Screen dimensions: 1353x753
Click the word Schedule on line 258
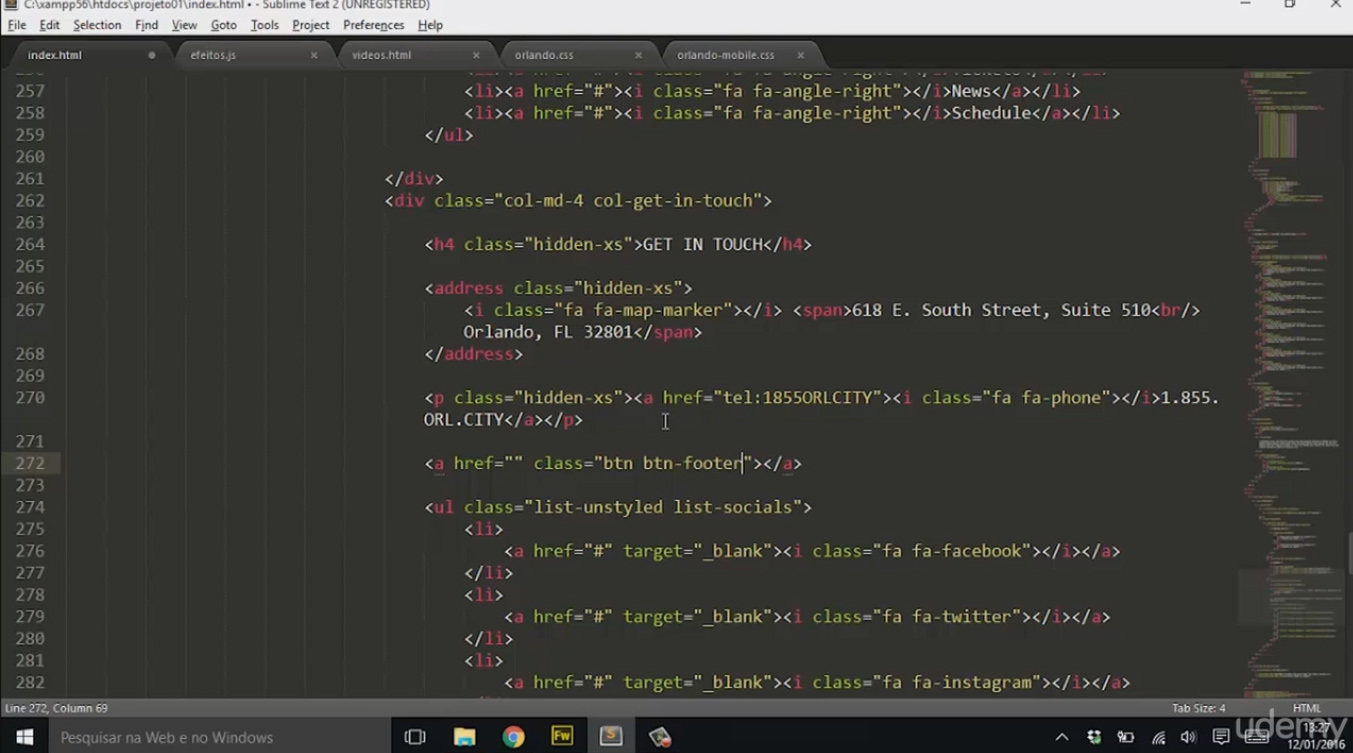[x=991, y=113]
